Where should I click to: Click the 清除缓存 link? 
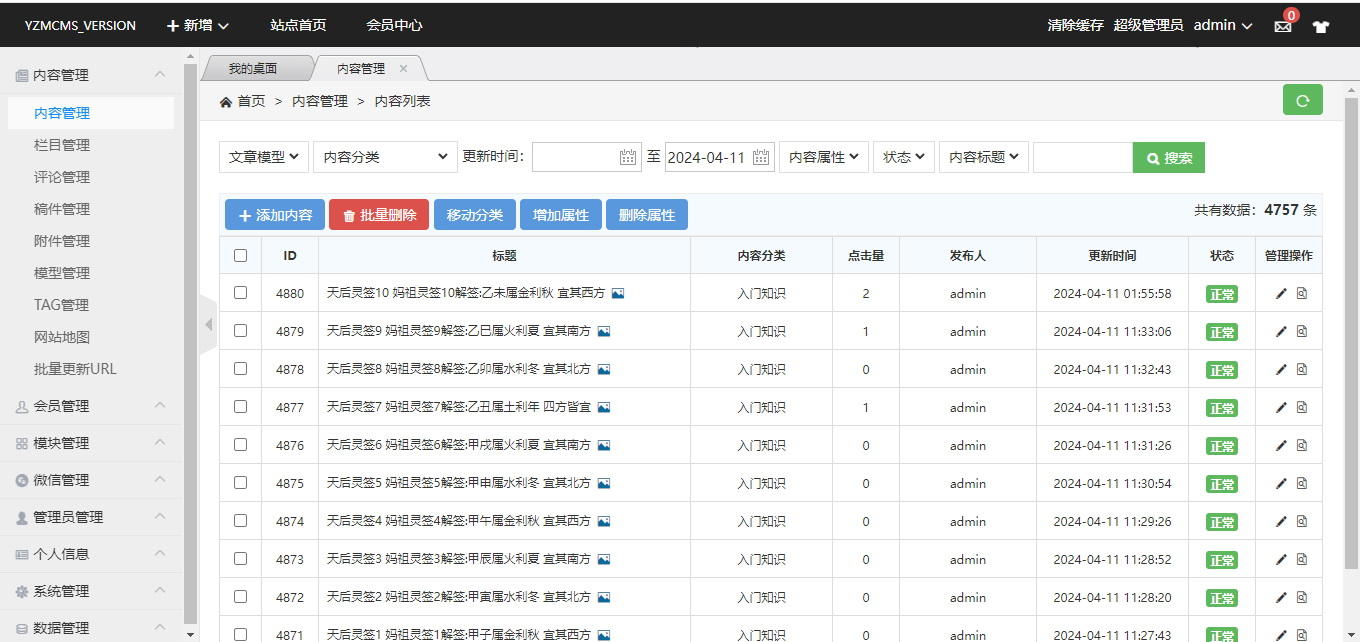[x=1076, y=25]
